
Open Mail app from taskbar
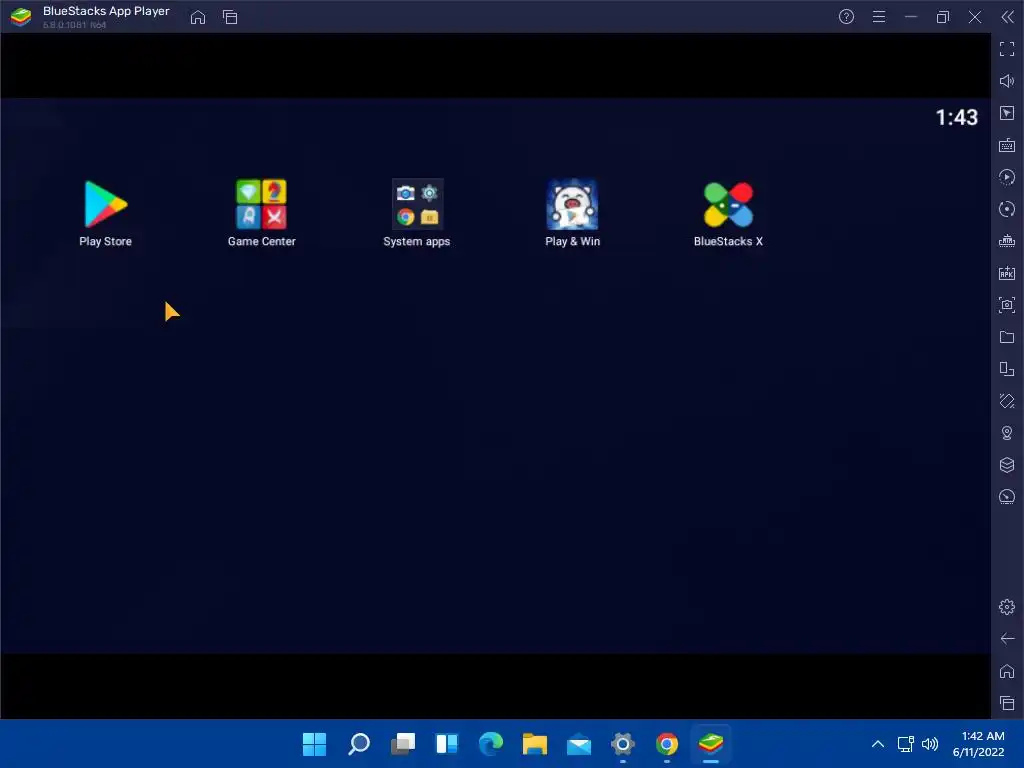pyautogui.click(x=579, y=744)
